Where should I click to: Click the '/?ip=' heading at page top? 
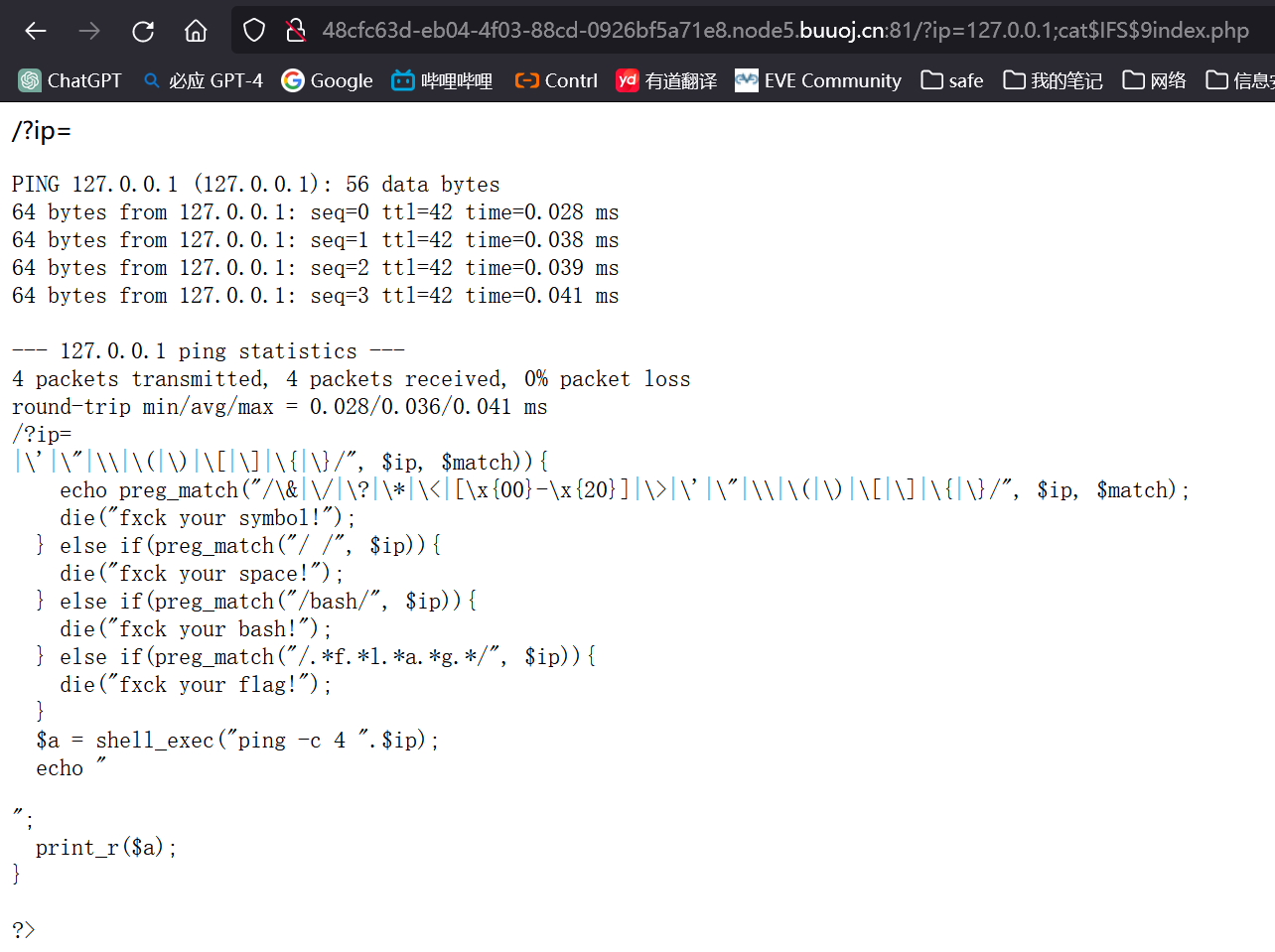[x=42, y=131]
